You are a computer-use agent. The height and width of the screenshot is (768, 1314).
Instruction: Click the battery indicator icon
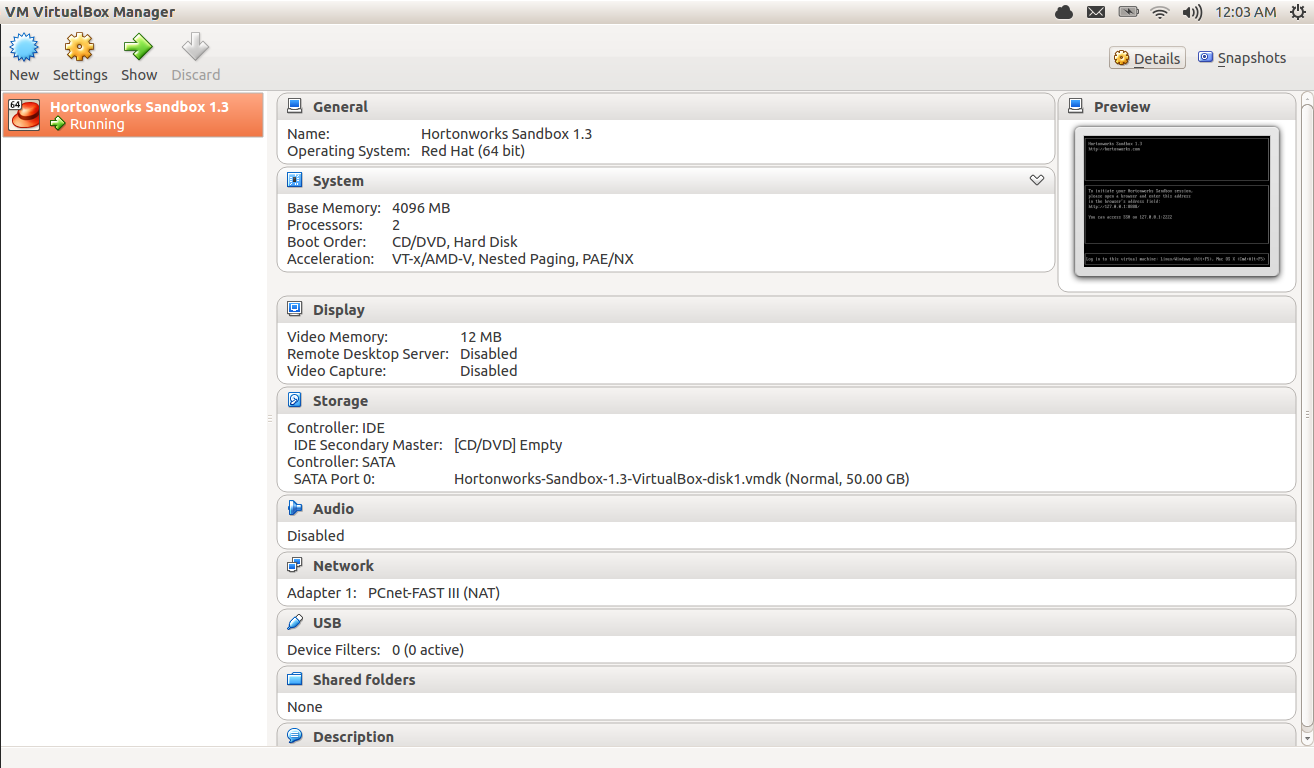click(x=1128, y=12)
